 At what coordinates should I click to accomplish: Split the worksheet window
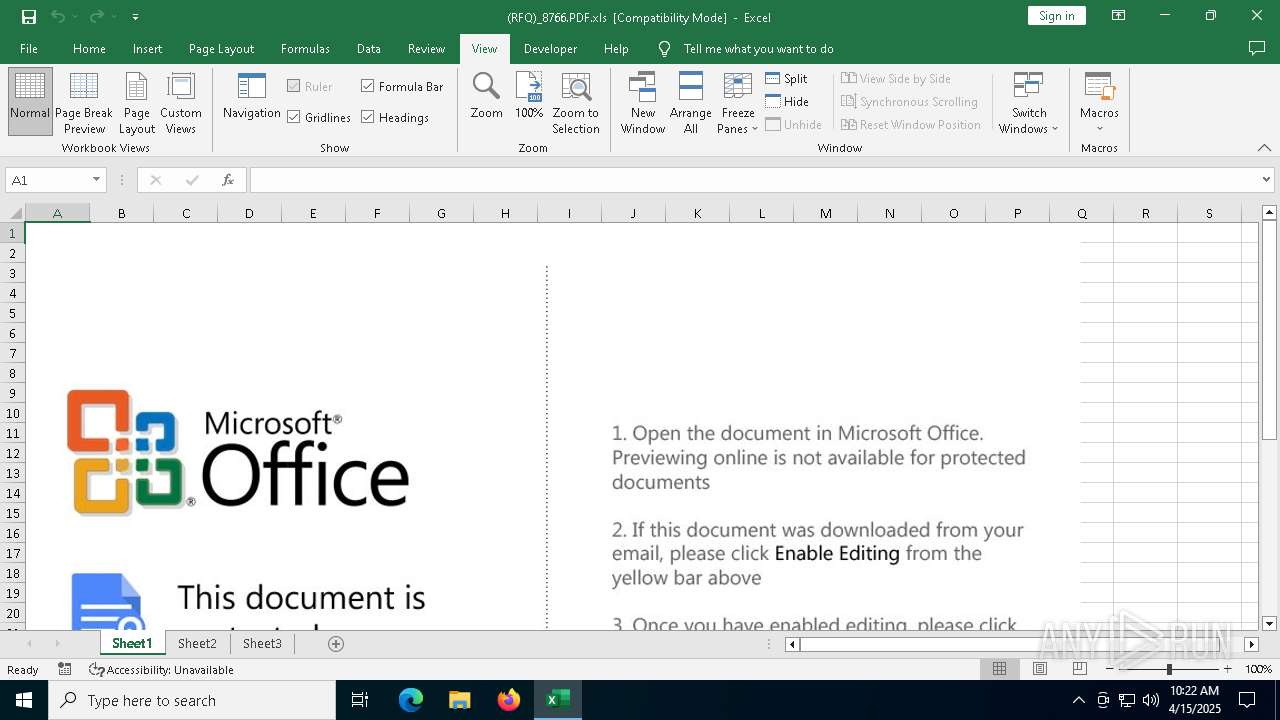coord(787,78)
